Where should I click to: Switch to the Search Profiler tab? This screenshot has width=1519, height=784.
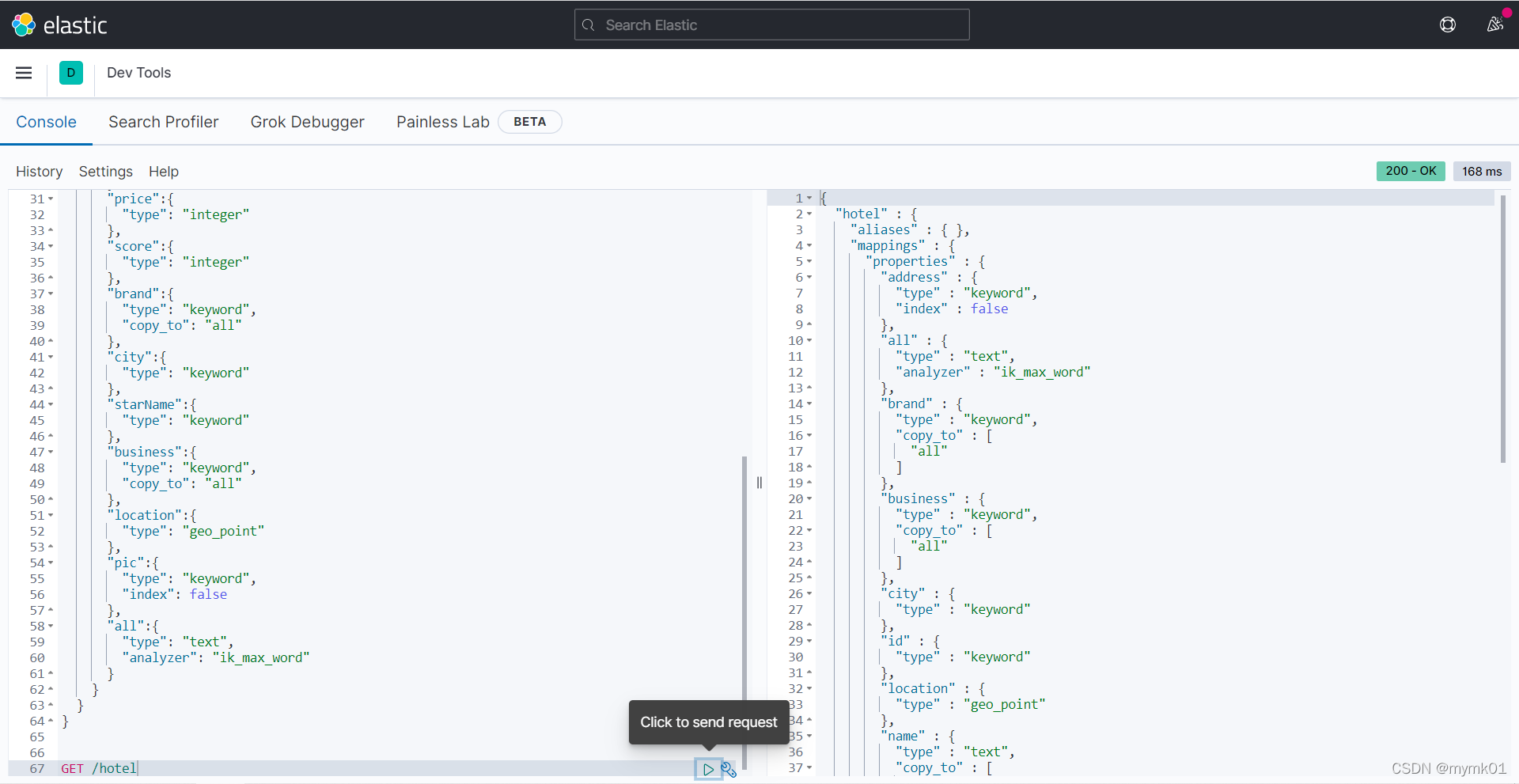tap(164, 122)
